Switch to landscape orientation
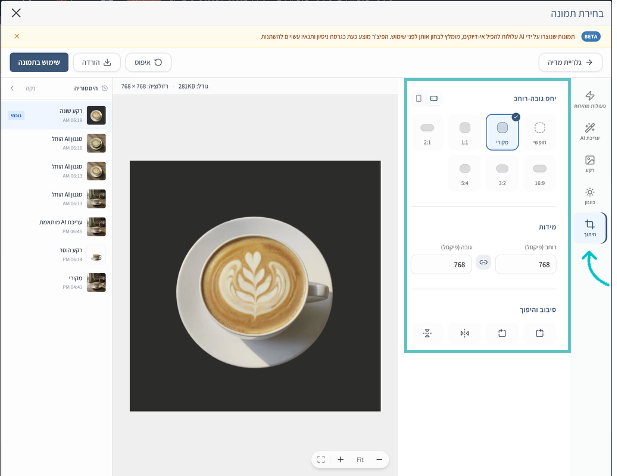Image resolution: width=617 pixels, height=476 pixels. tap(434, 98)
